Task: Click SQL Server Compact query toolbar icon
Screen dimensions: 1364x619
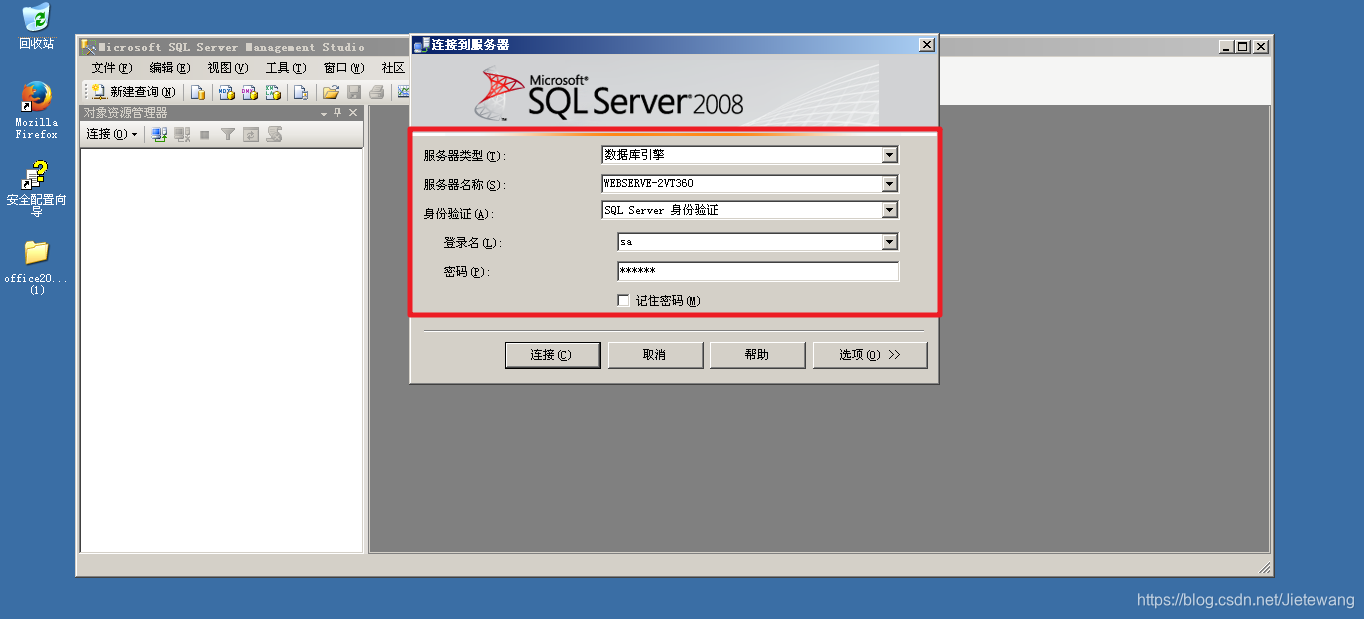Action: (301, 92)
